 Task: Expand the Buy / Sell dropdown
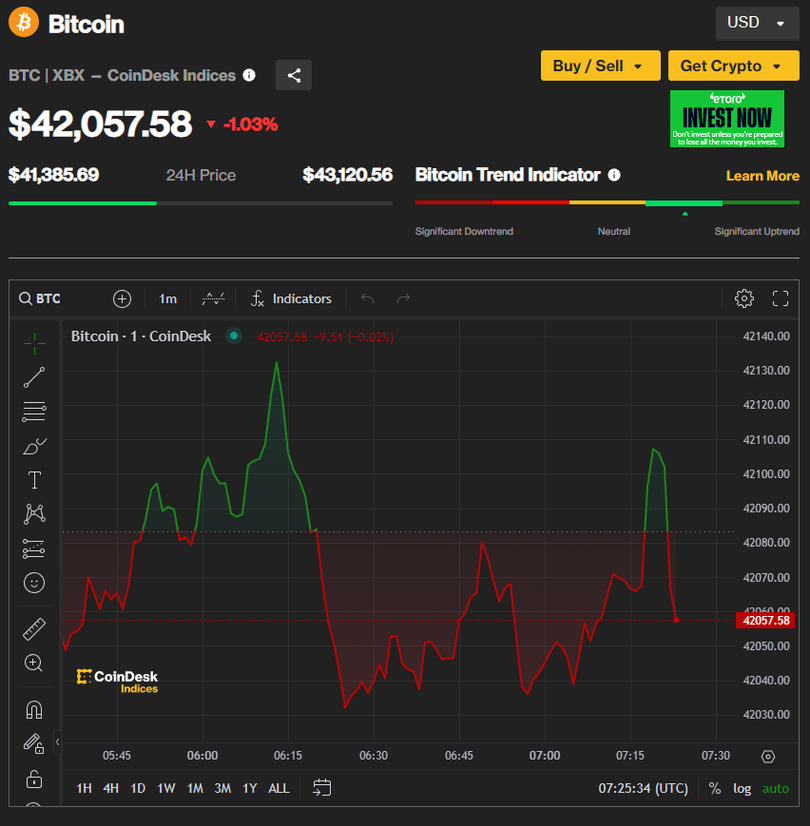(600, 66)
